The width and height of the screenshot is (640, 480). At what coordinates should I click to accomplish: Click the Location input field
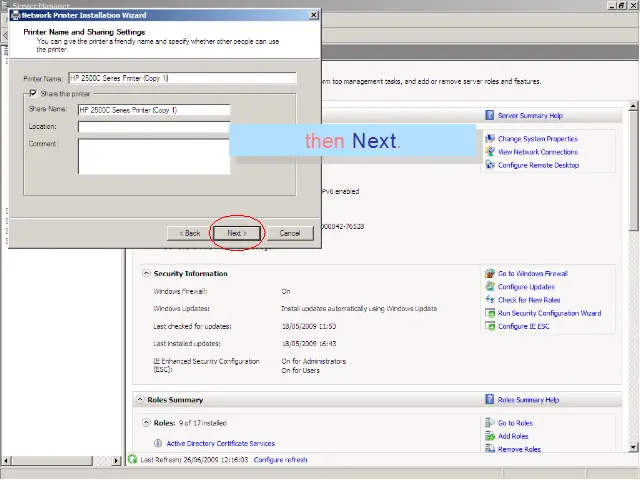(x=154, y=127)
